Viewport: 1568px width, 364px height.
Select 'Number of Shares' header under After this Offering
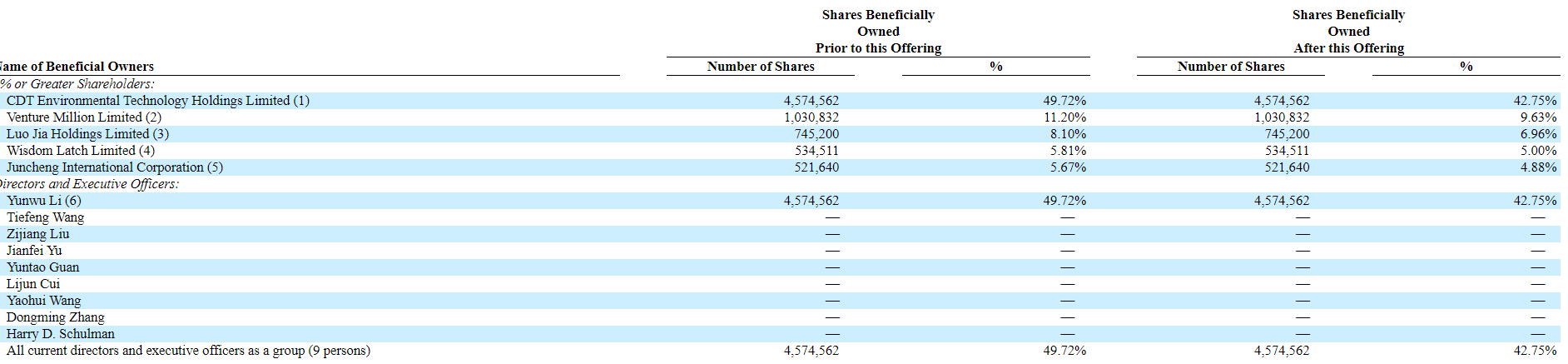tap(1231, 67)
